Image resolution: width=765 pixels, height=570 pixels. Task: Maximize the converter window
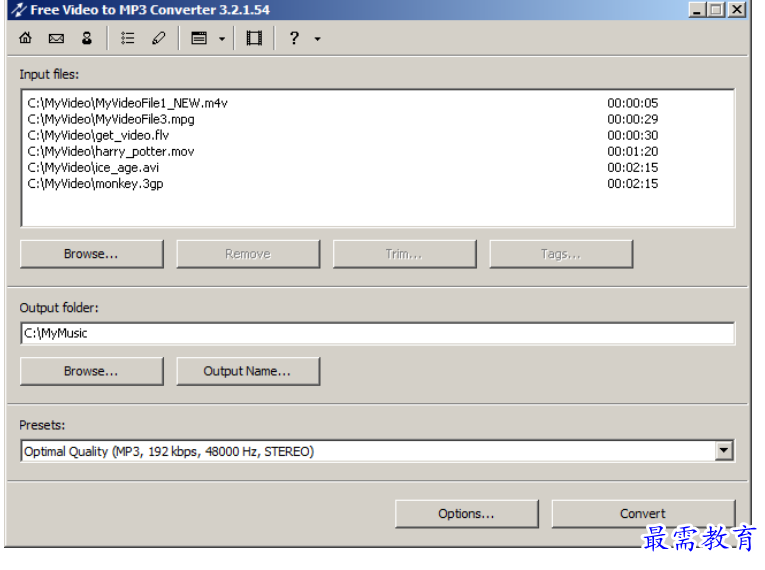tap(716, 10)
